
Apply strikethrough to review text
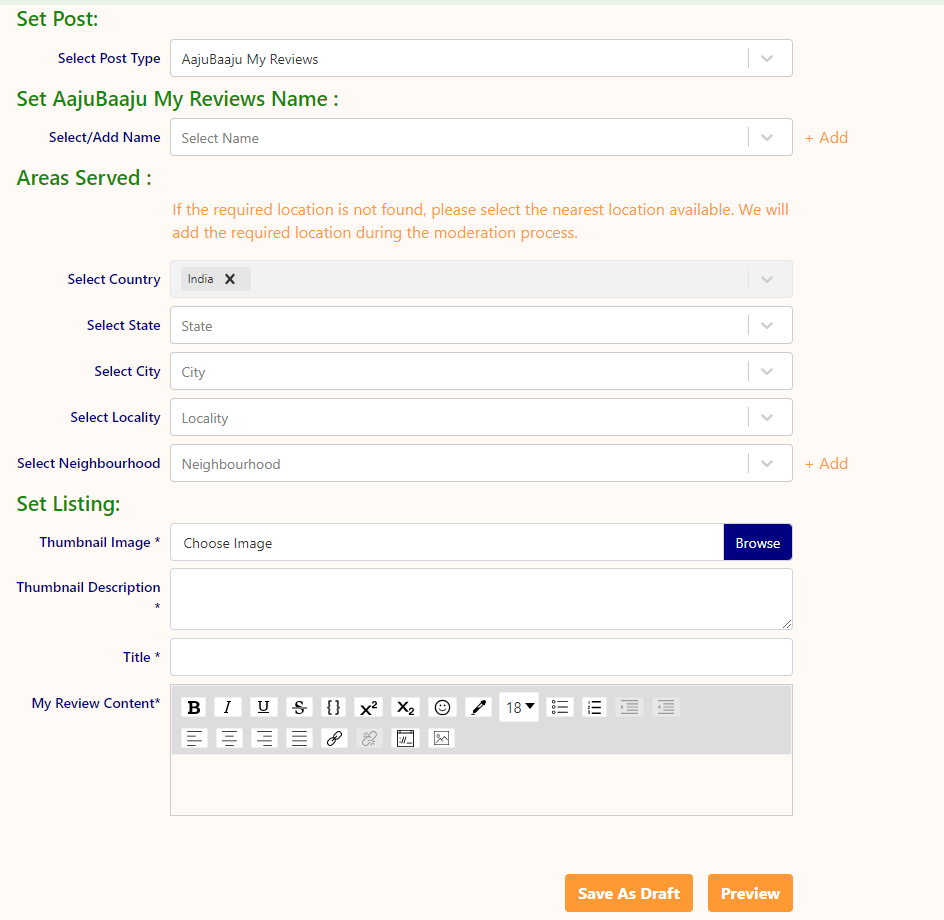coord(299,707)
